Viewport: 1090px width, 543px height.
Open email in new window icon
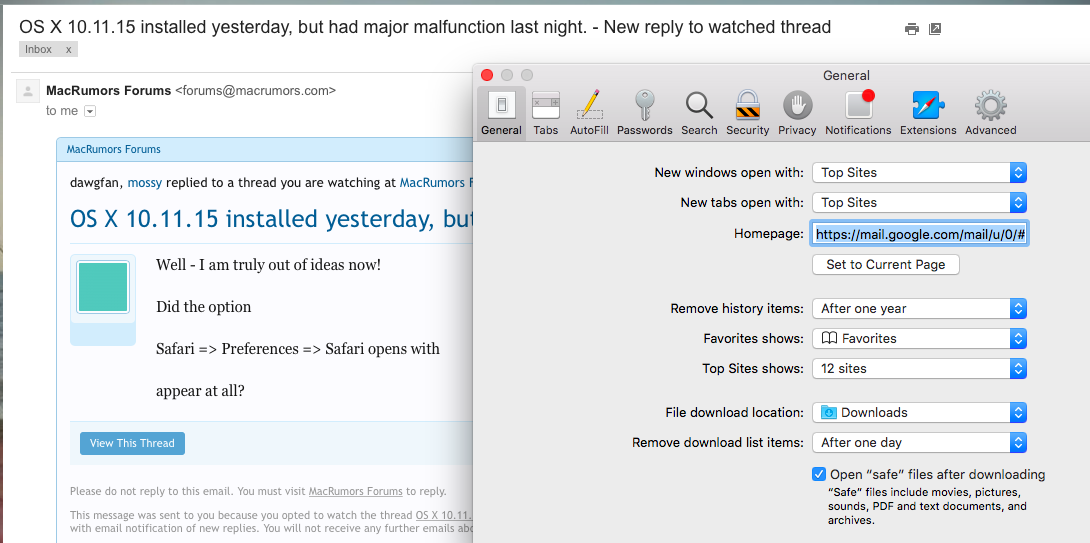click(935, 29)
